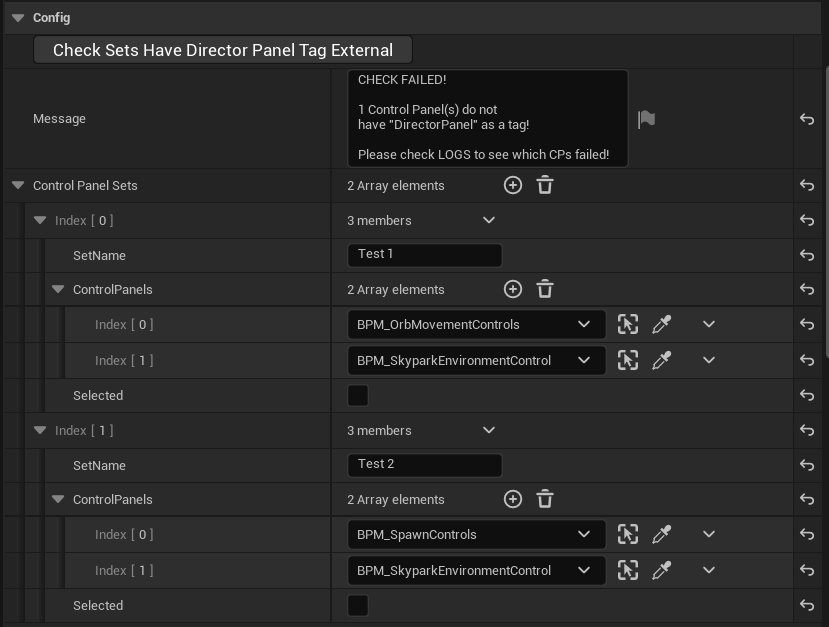Open options chevron for first set's 3 members
Image resolution: width=829 pixels, height=627 pixels.
pyautogui.click(x=489, y=220)
